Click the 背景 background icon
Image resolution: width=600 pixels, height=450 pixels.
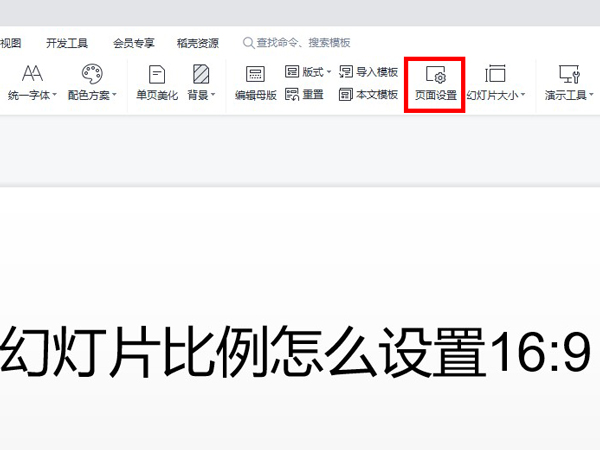[x=201, y=75]
